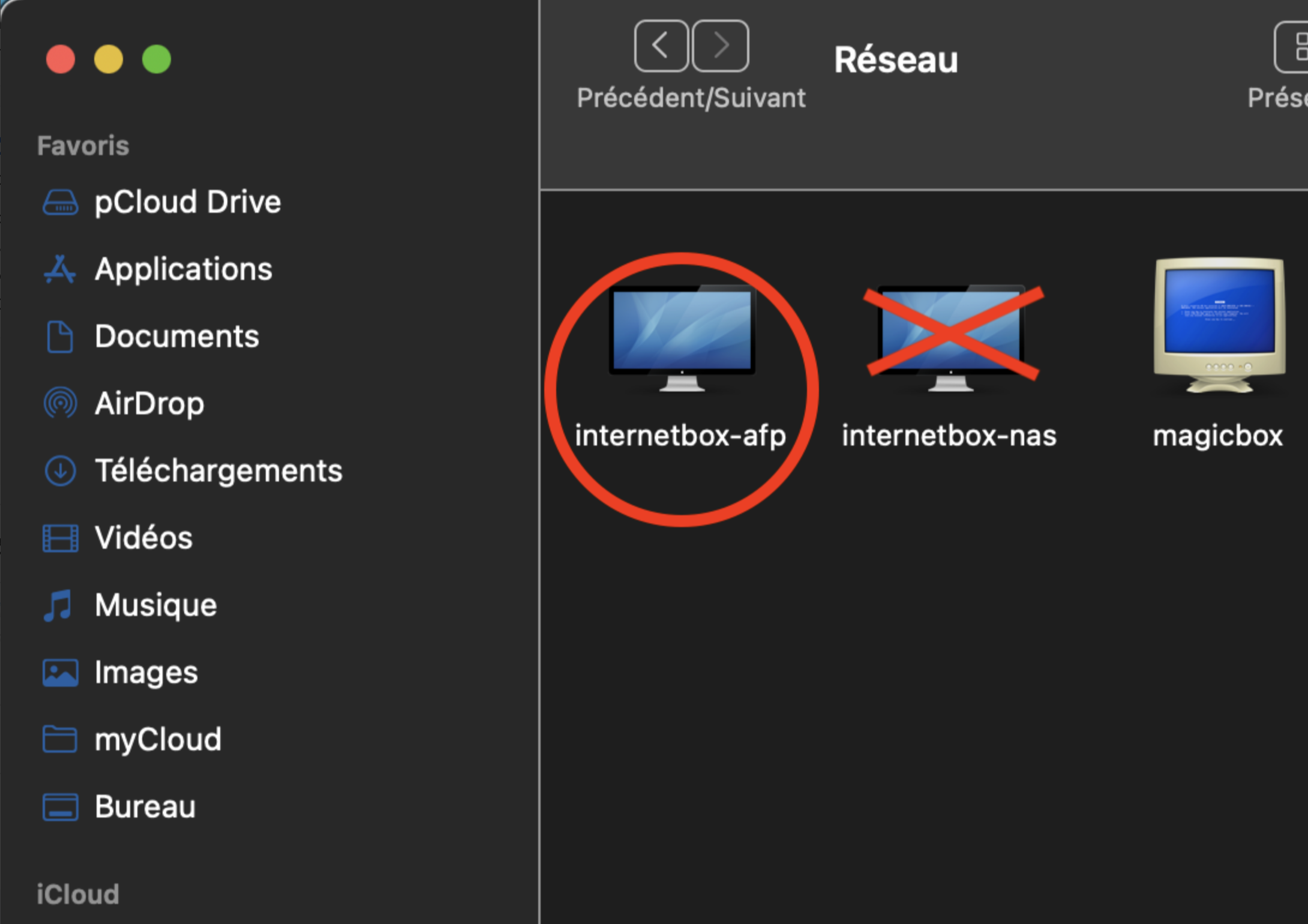
Task: Go to Téléchargements folder
Action: click(218, 471)
